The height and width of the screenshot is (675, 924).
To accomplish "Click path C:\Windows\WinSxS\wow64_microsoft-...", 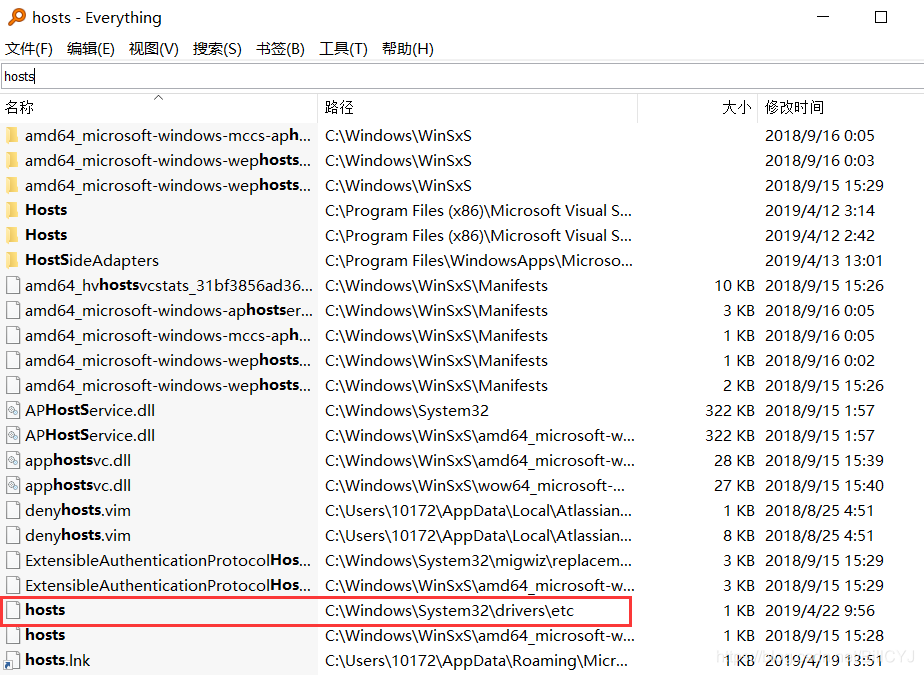I will point(475,486).
